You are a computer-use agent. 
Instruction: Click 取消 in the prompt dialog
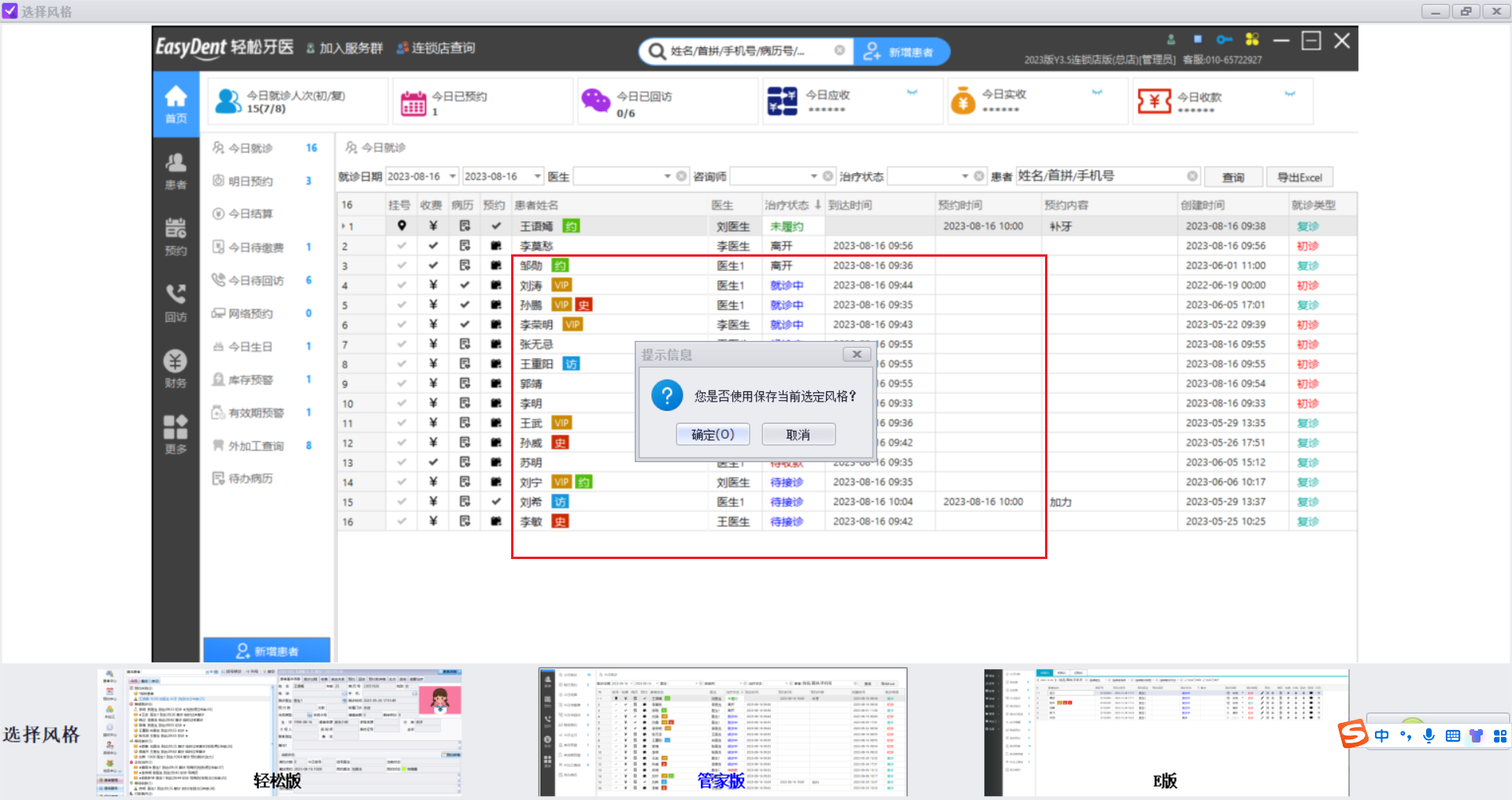coord(799,435)
